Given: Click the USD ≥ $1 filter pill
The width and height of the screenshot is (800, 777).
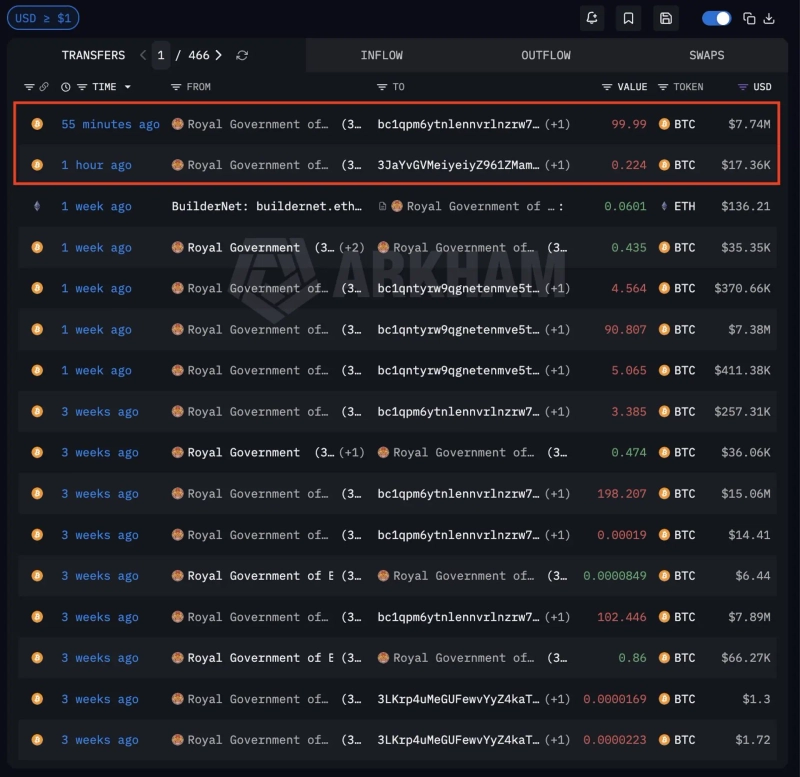Looking at the screenshot, I should pyautogui.click(x=43, y=18).
